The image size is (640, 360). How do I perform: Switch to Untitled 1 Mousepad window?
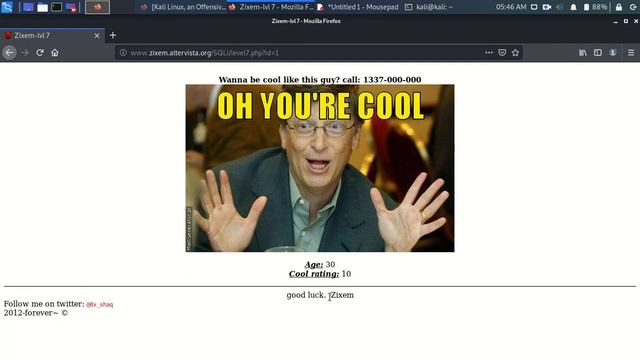[358, 7]
